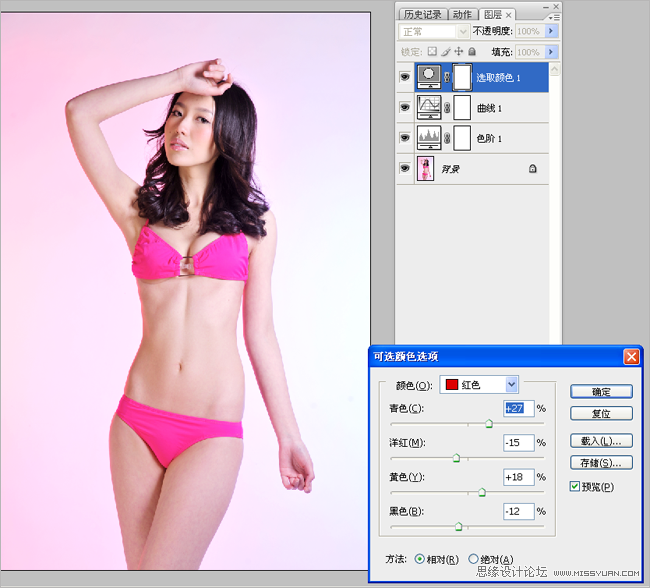
Task: Open the 颜色 红色 color dropdown
Action: (479, 385)
